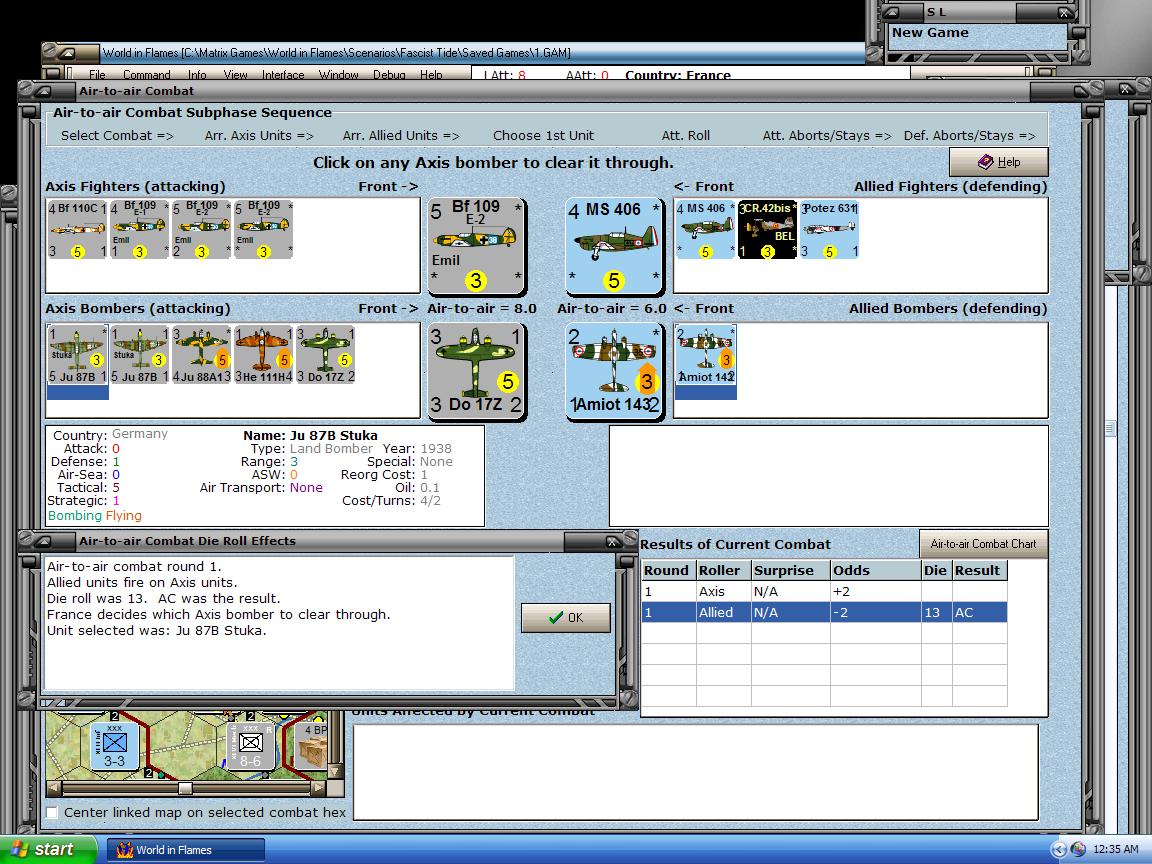
Task: Click the Result column header
Action: 979,570
